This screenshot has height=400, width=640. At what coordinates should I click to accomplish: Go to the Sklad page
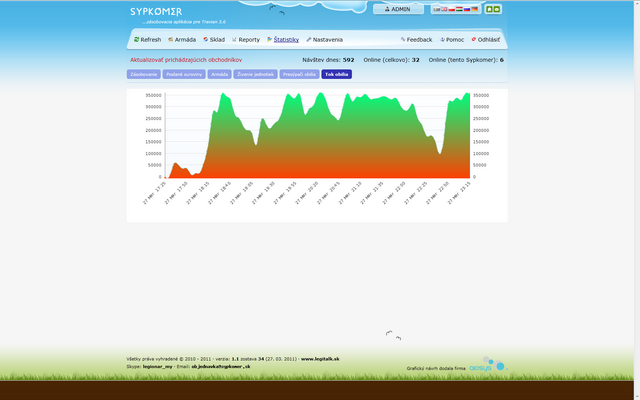point(214,40)
